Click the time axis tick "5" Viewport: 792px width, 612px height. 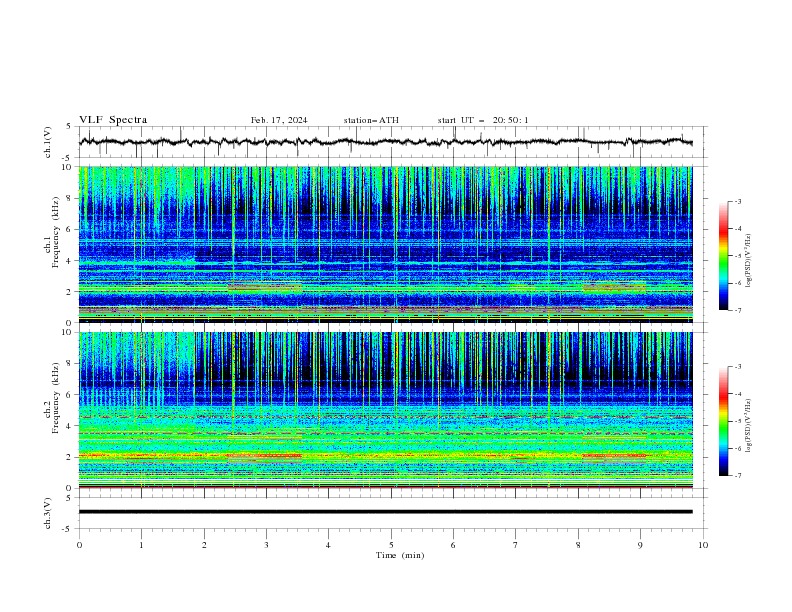click(391, 545)
